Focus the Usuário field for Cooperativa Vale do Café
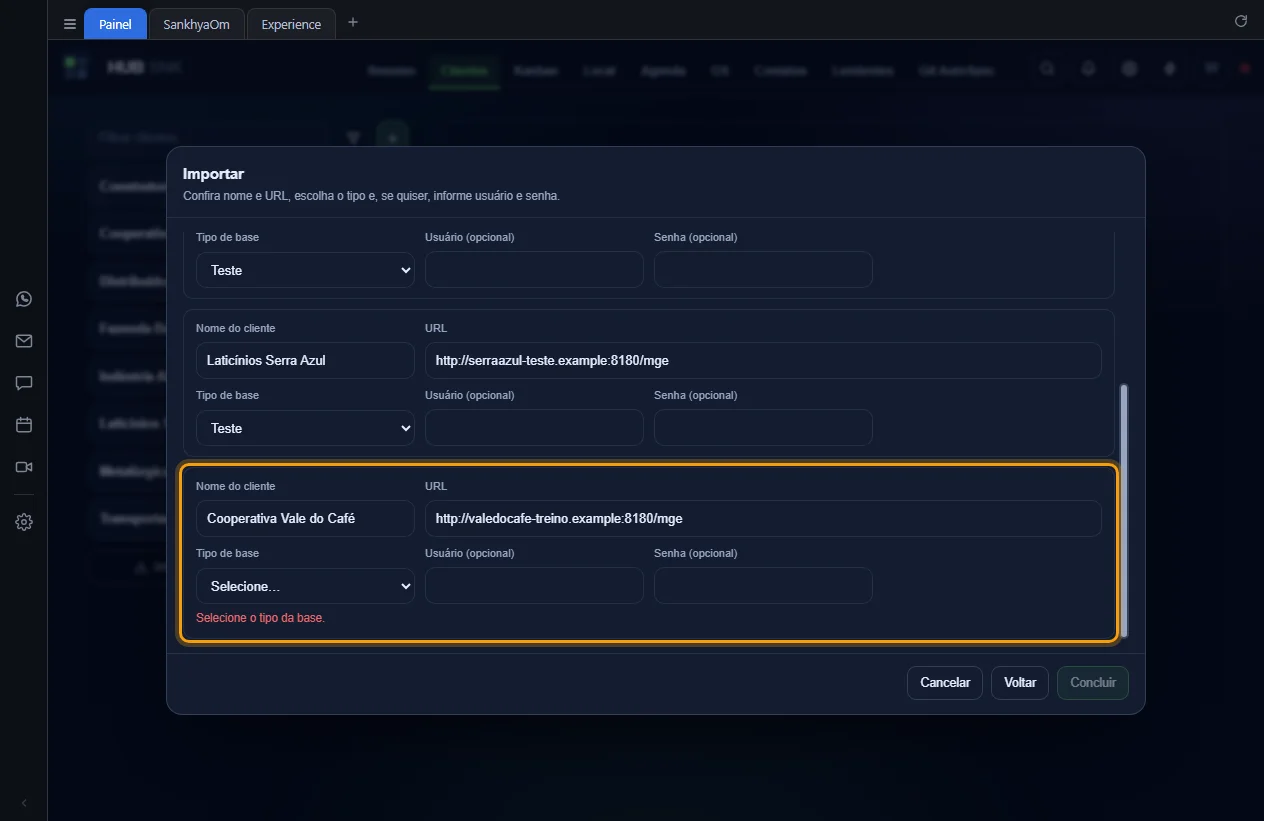 534,586
